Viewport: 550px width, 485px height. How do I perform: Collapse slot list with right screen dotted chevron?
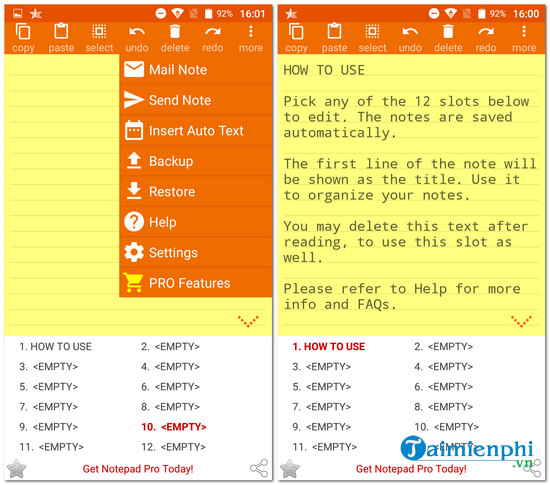point(521,321)
